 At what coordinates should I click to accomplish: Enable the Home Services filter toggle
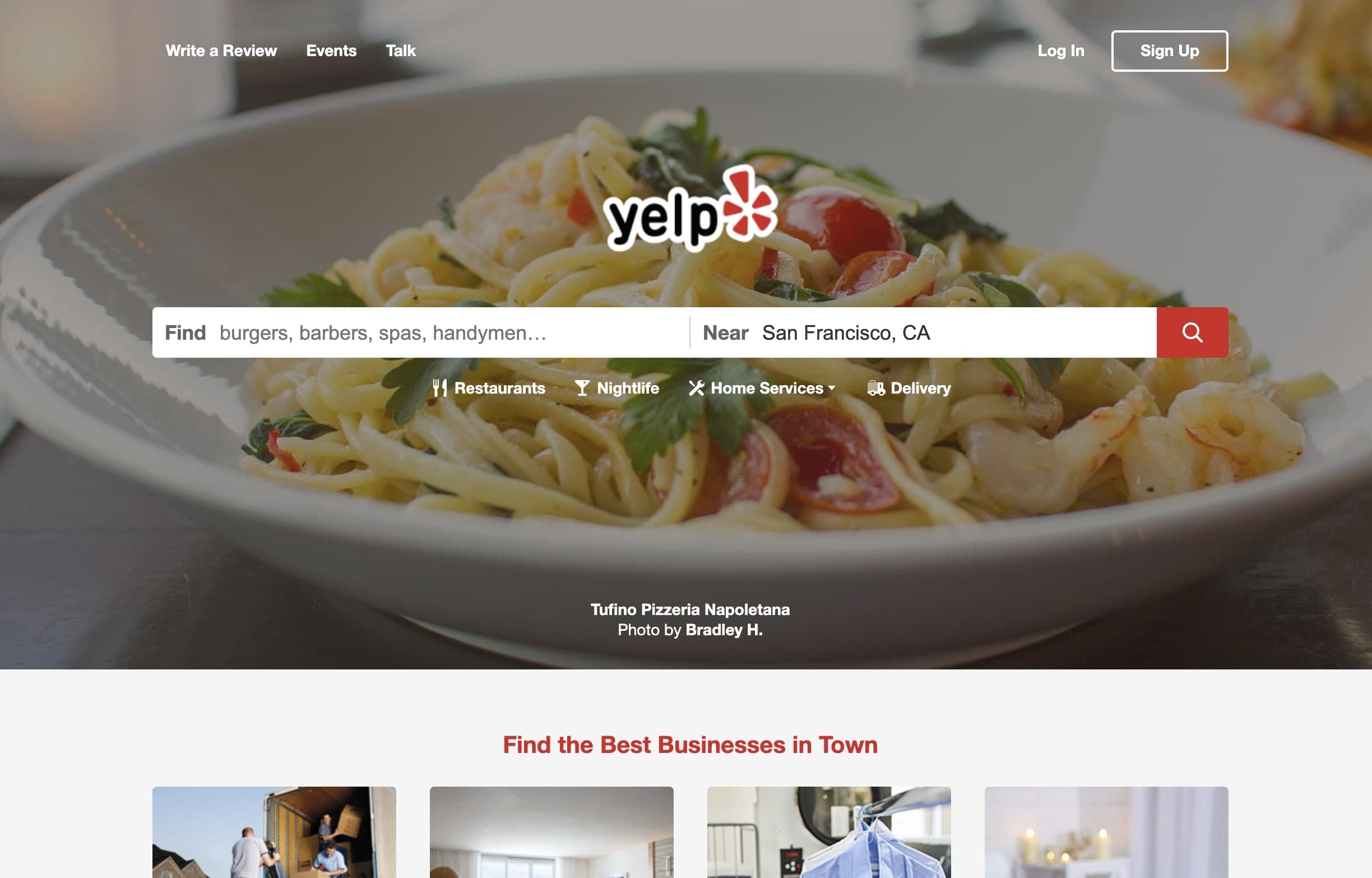[x=762, y=388]
